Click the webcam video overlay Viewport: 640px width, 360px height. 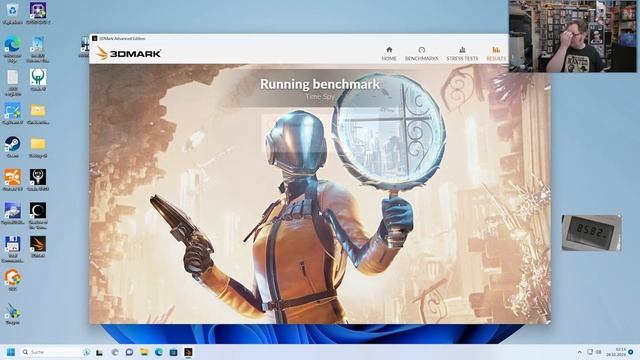573,36
